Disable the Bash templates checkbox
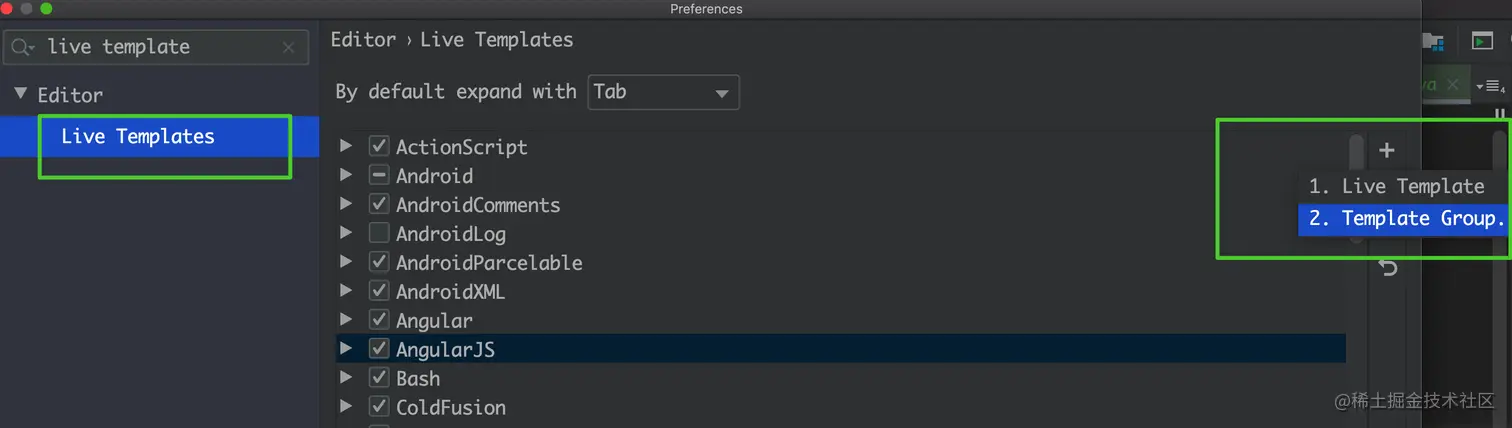The image size is (1512, 428). 379,378
